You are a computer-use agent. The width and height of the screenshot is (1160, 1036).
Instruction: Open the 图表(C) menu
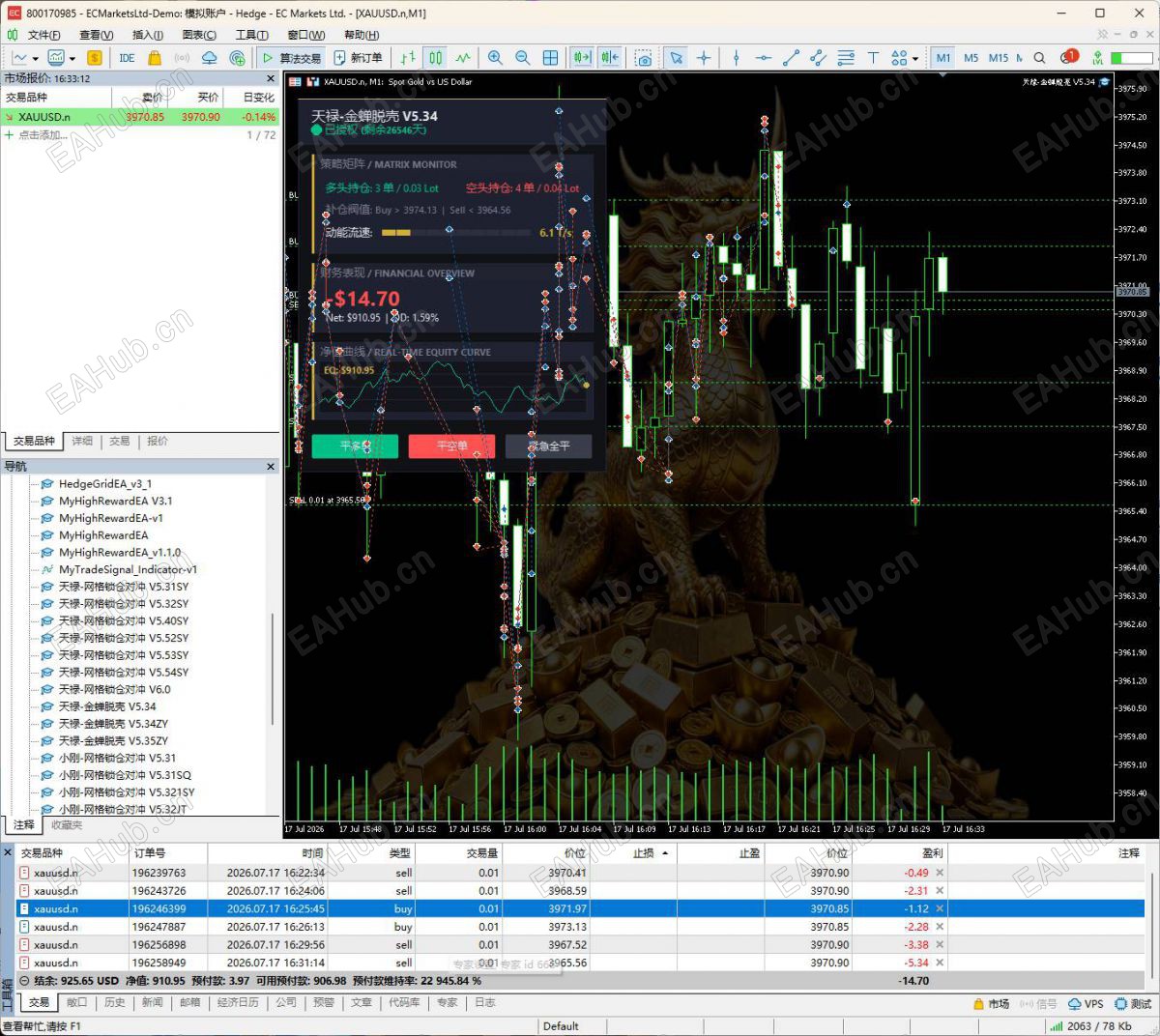pyautogui.click(x=199, y=35)
